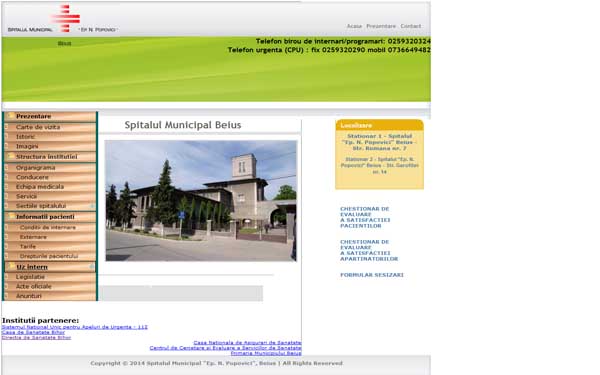Click the Localizare panel header
The width and height of the screenshot is (600, 375).
click(x=380, y=125)
